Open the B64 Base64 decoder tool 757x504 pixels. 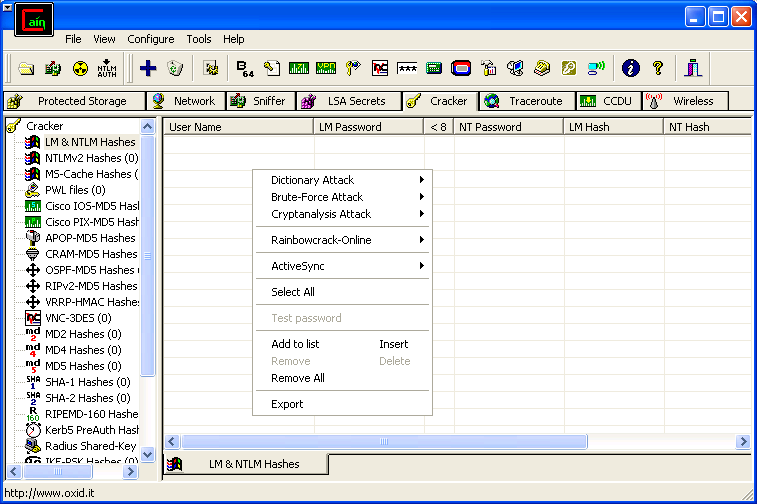[245, 69]
